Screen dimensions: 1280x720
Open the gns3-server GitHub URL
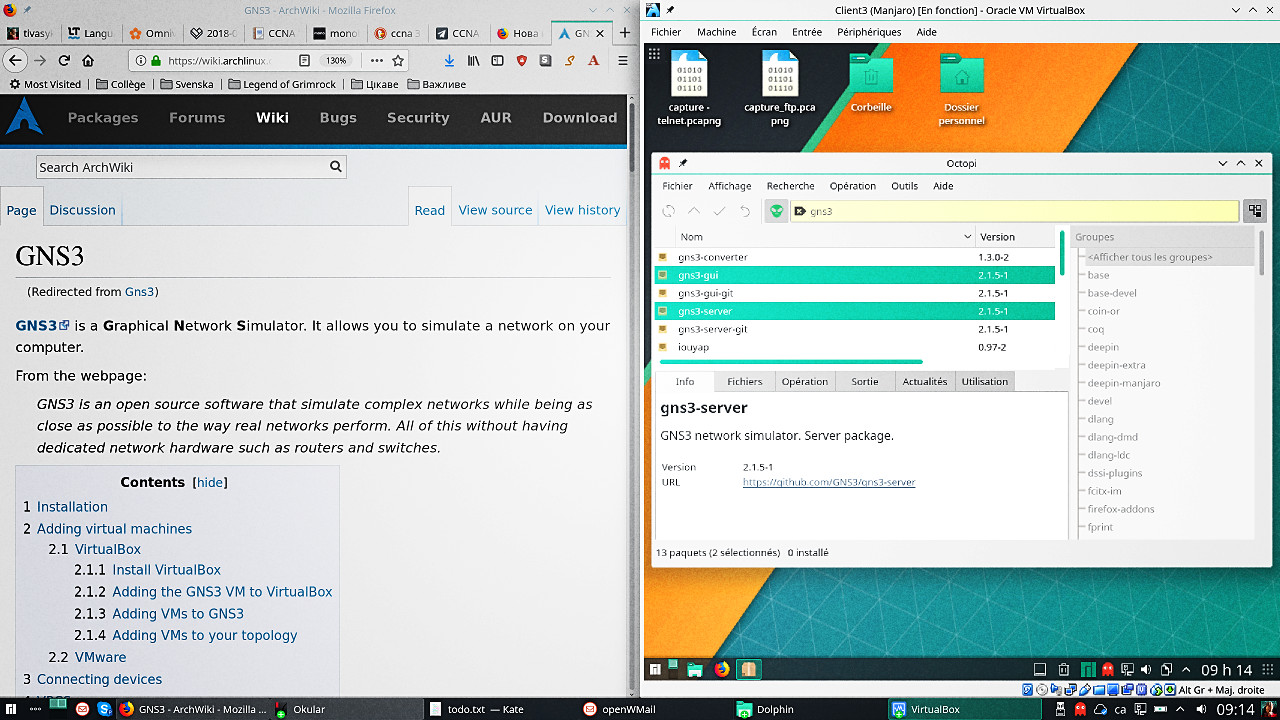829,482
